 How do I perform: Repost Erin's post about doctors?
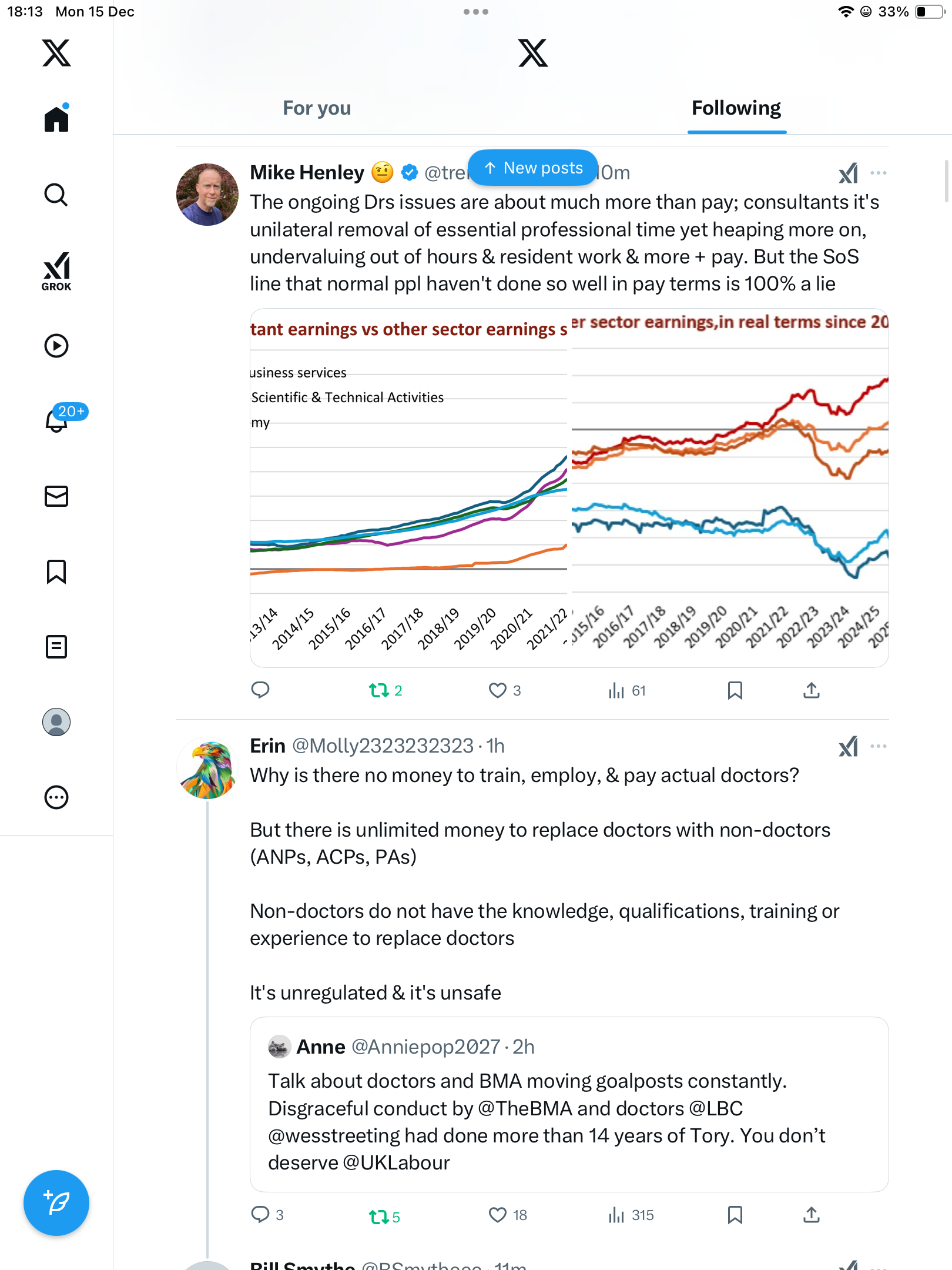click(379, 1216)
